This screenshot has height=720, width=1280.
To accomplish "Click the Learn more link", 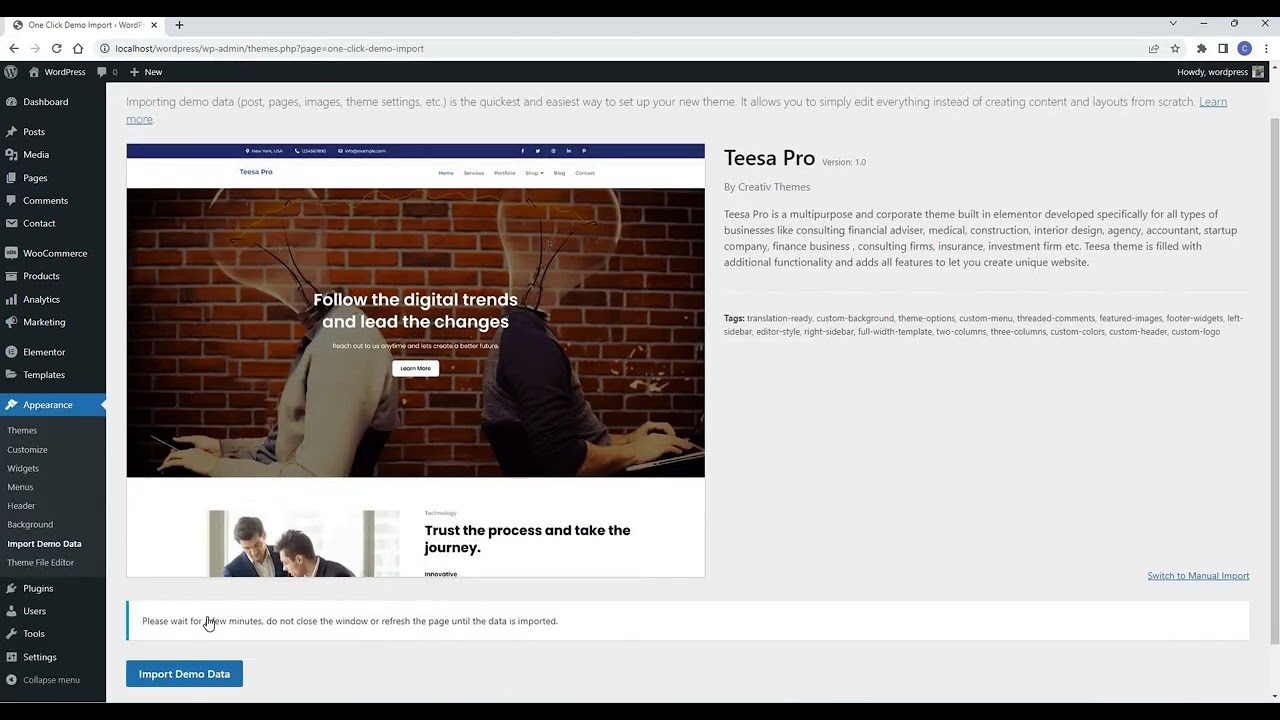I will [1213, 102].
